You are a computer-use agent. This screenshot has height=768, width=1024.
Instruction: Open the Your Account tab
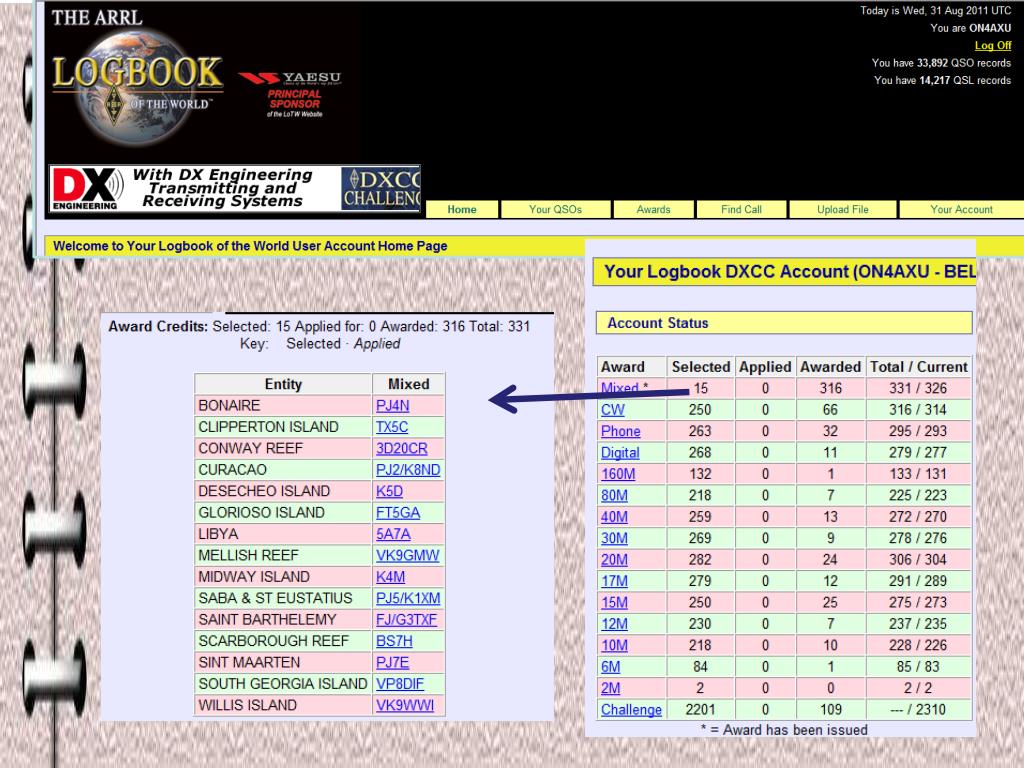click(960, 210)
